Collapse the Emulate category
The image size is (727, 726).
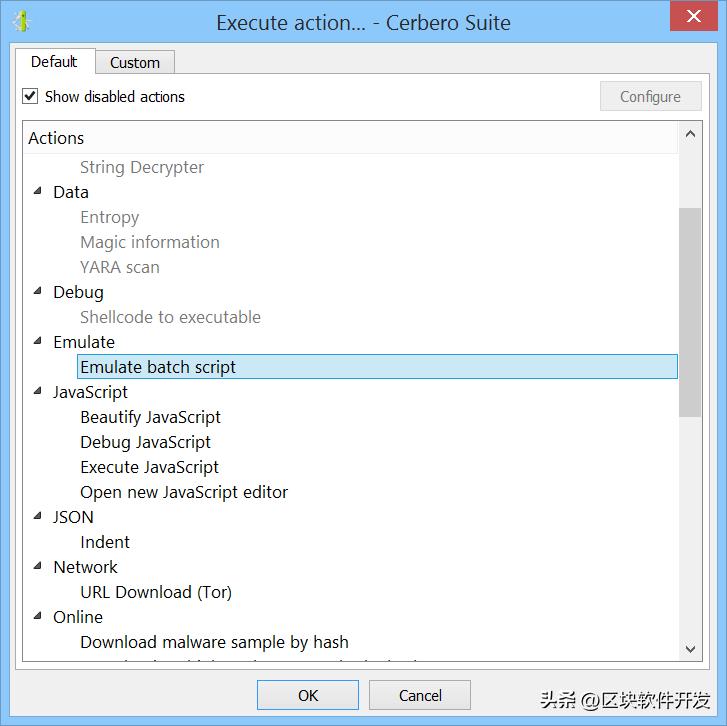click(x=38, y=341)
